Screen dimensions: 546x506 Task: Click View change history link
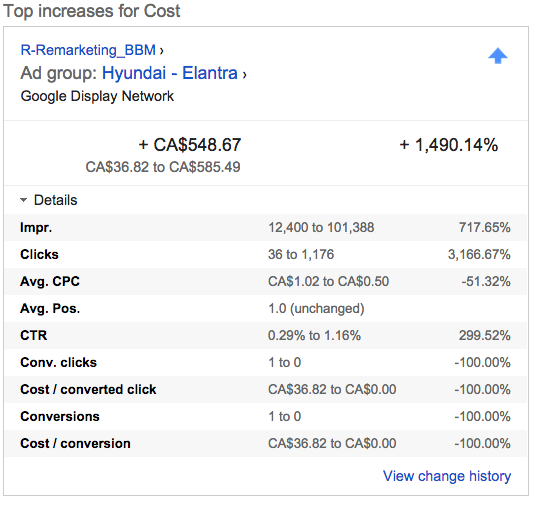click(447, 476)
